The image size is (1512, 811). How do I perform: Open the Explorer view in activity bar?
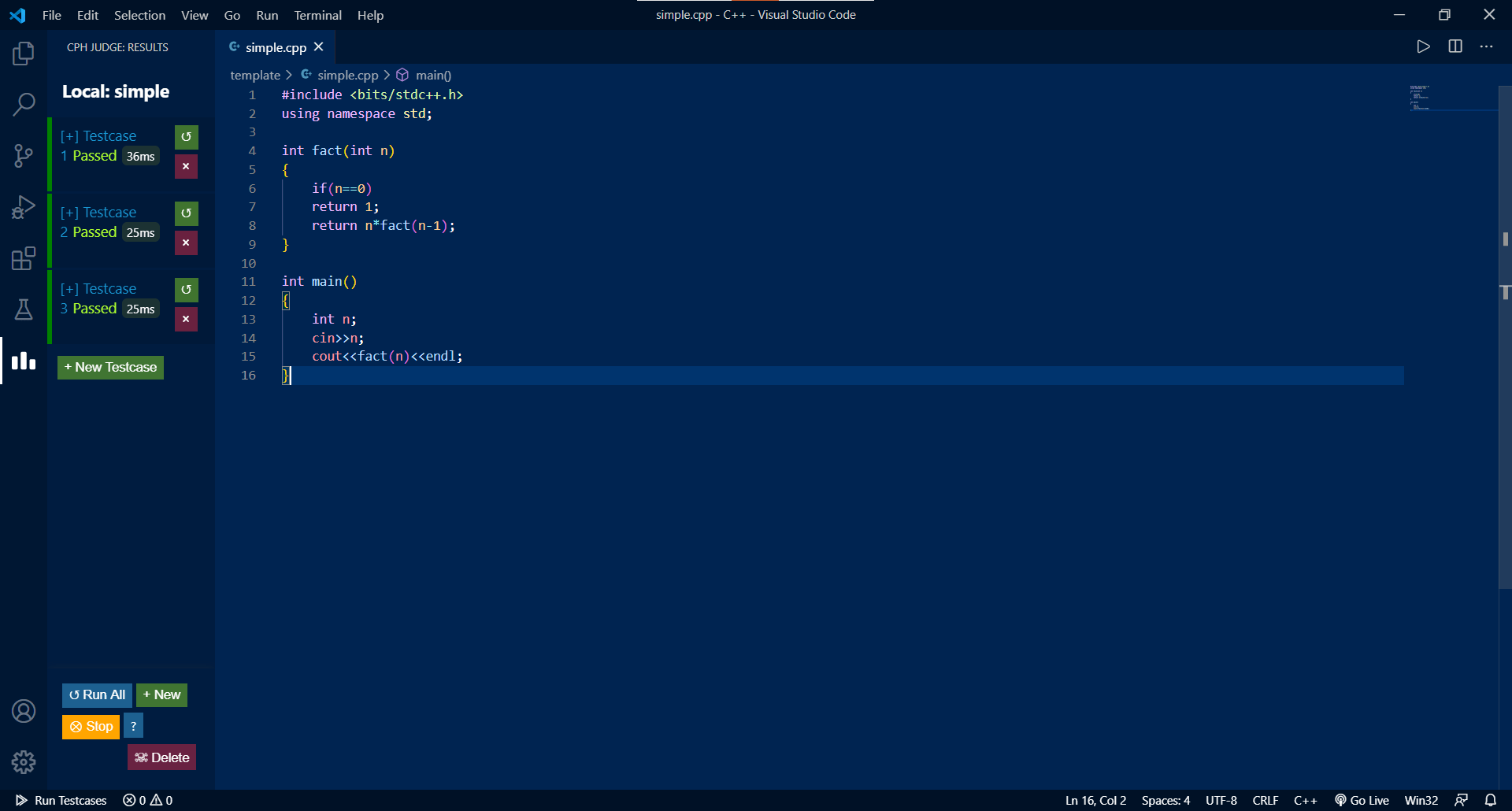click(x=24, y=54)
